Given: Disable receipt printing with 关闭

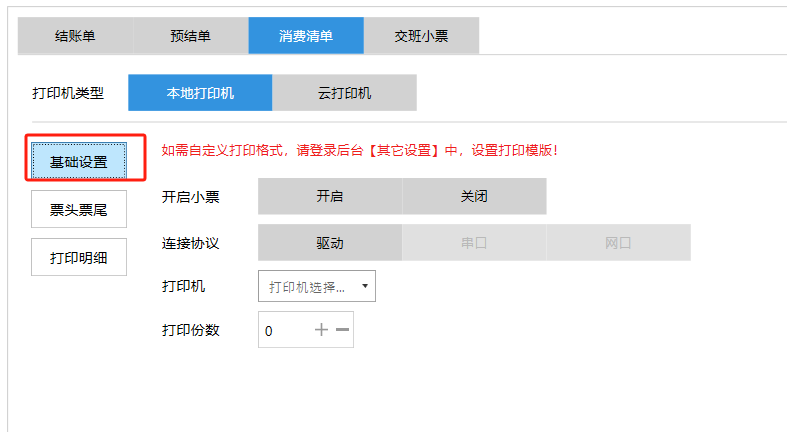Looking at the screenshot, I should click(x=474, y=196).
